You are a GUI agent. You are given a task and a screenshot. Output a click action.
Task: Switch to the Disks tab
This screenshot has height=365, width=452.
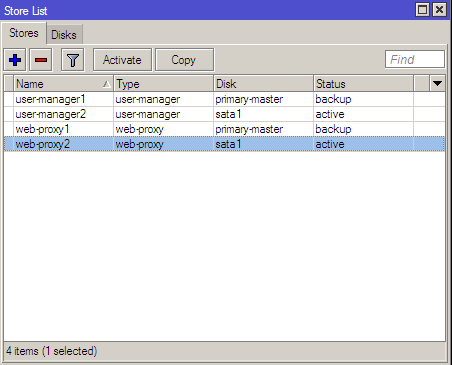click(64, 35)
